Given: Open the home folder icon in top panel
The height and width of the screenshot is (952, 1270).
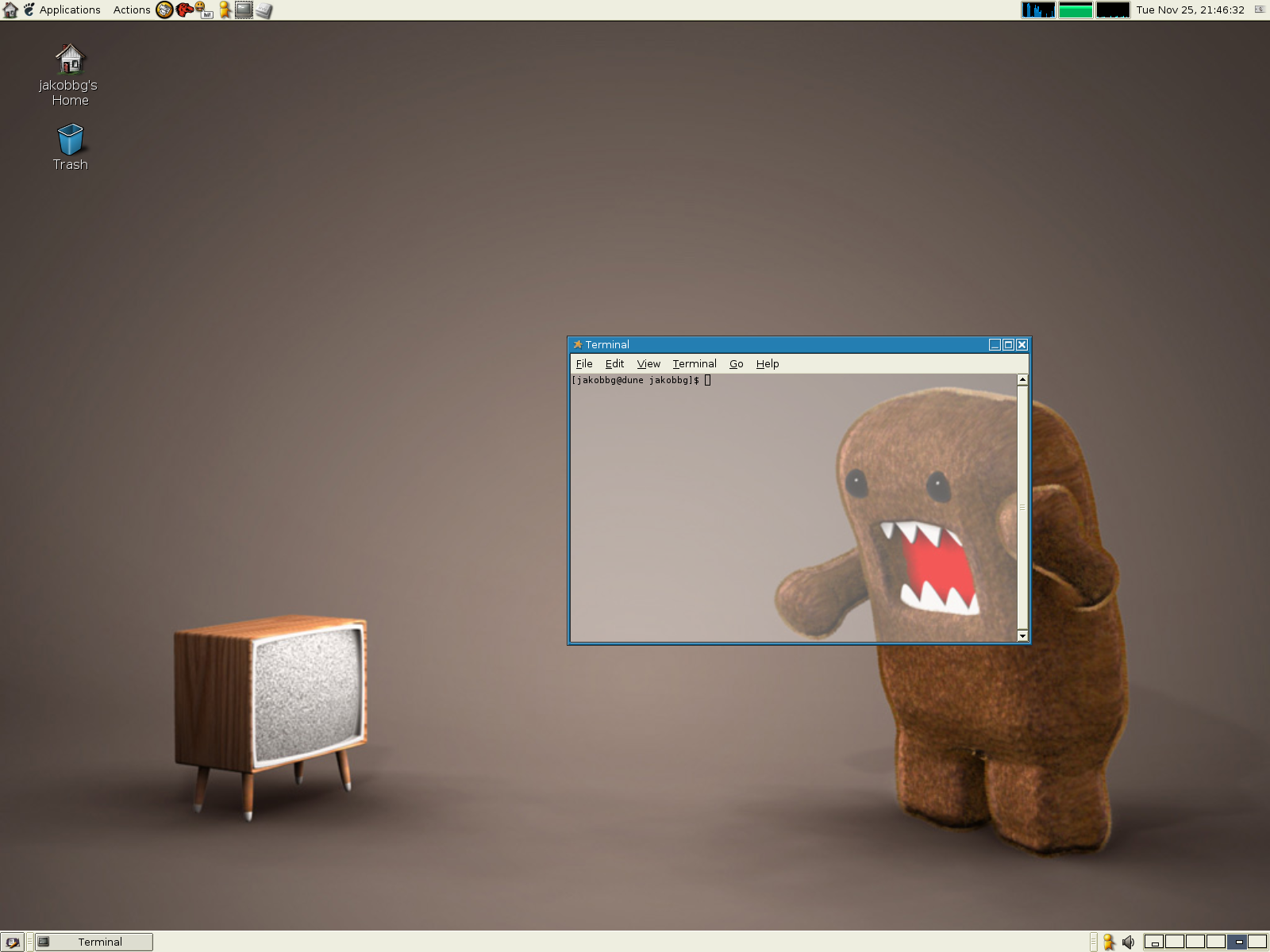Looking at the screenshot, I should [x=10, y=10].
